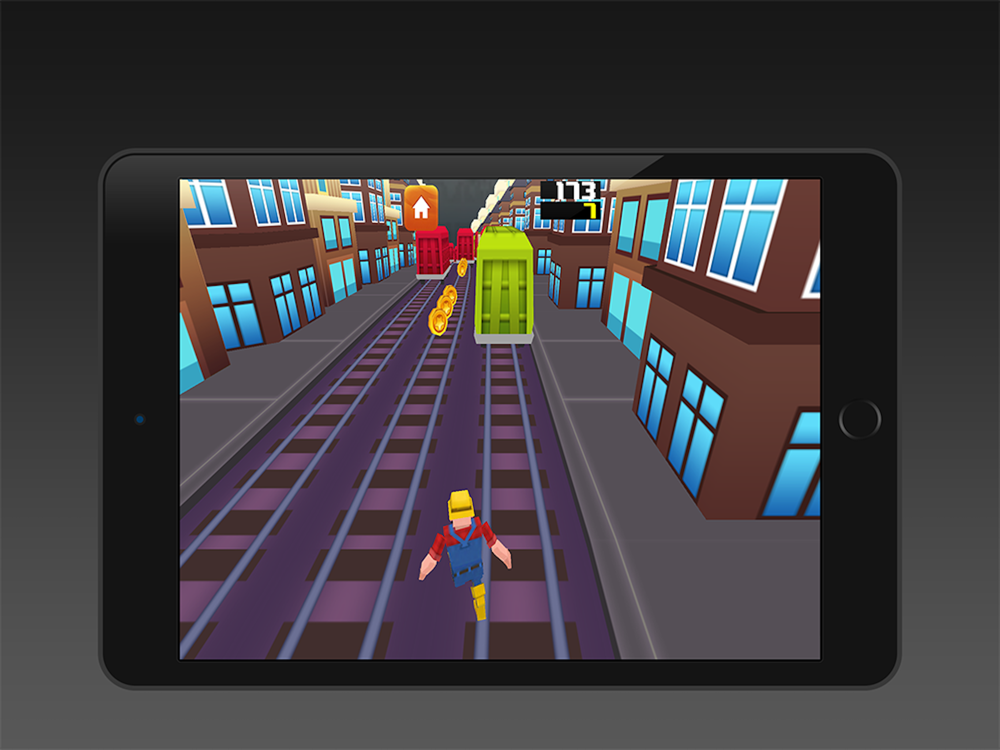
Task: Tap the tablet's front camera dot
Action: 140,419
